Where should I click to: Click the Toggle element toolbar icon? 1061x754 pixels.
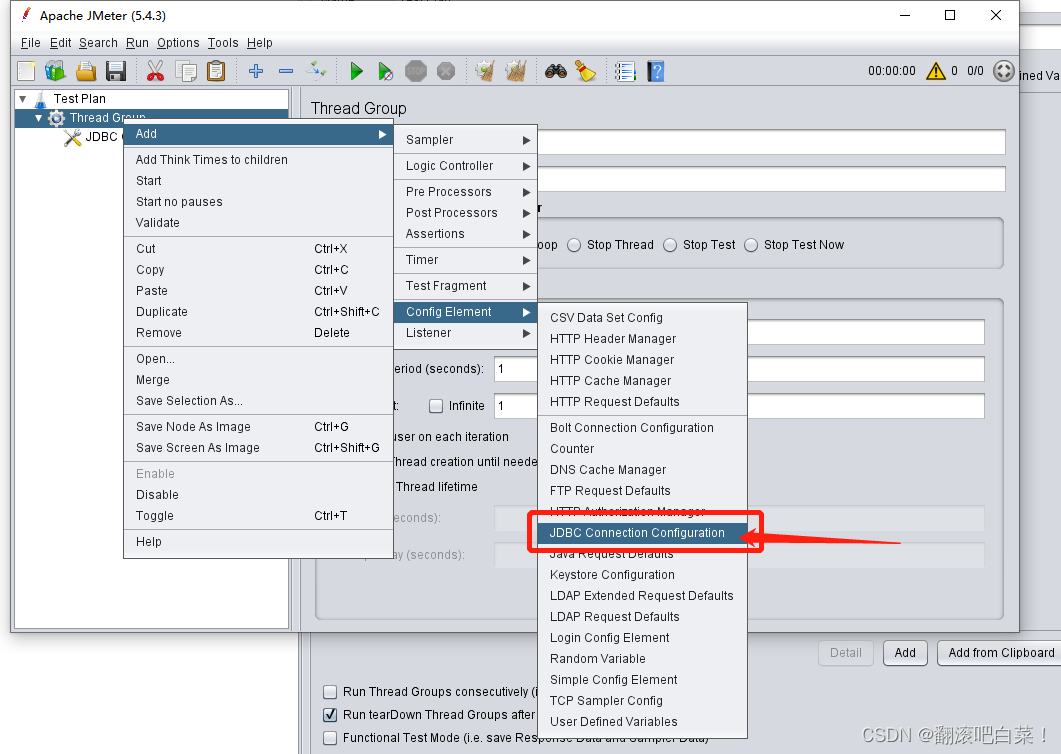click(x=315, y=70)
